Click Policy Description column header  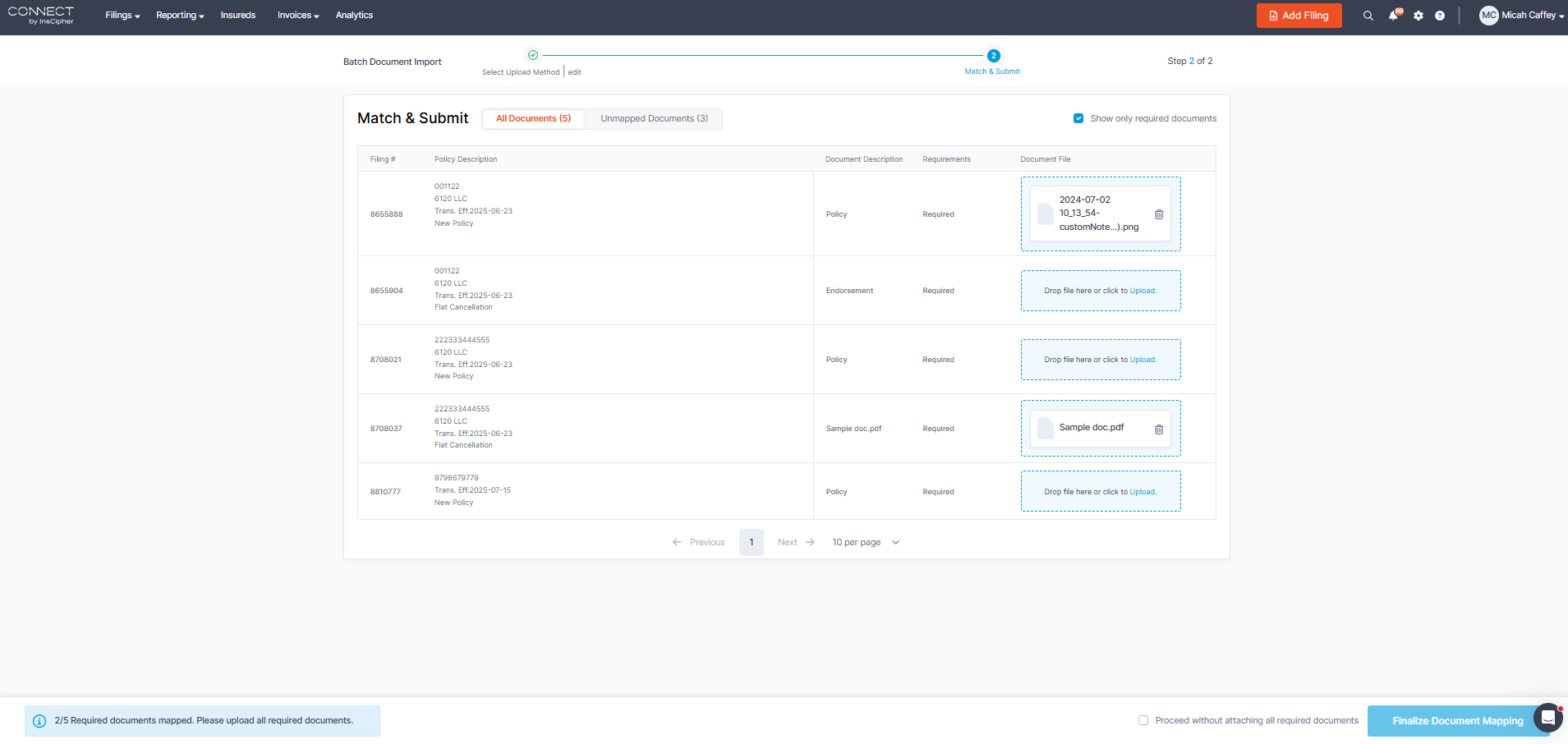pyautogui.click(x=466, y=159)
